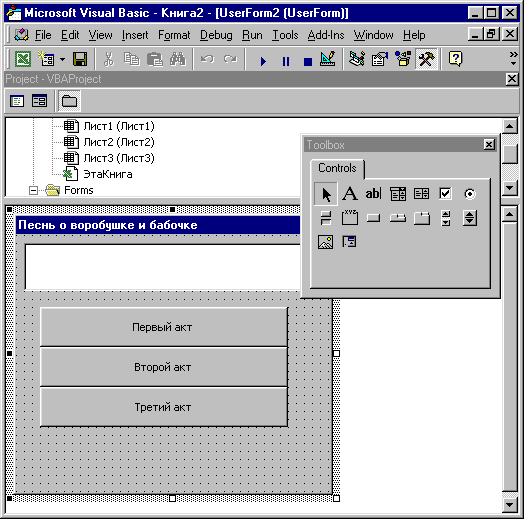
Task: Open the Edit menu
Action: point(70,35)
